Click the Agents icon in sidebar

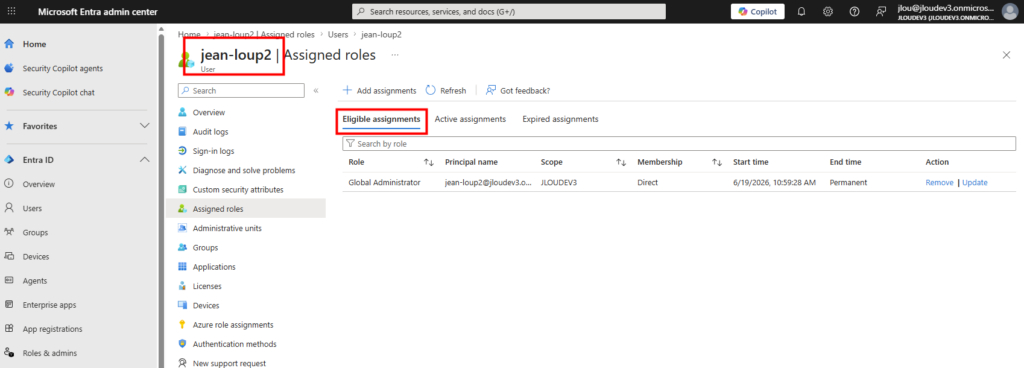click(x=9, y=281)
